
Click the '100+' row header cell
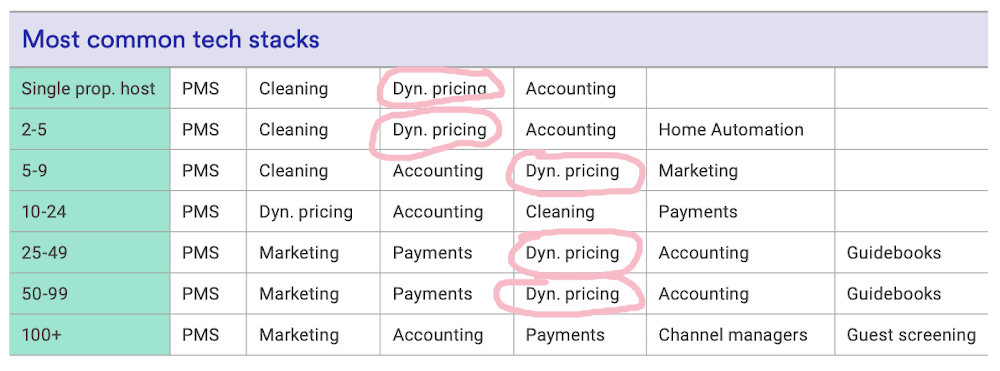(90, 334)
